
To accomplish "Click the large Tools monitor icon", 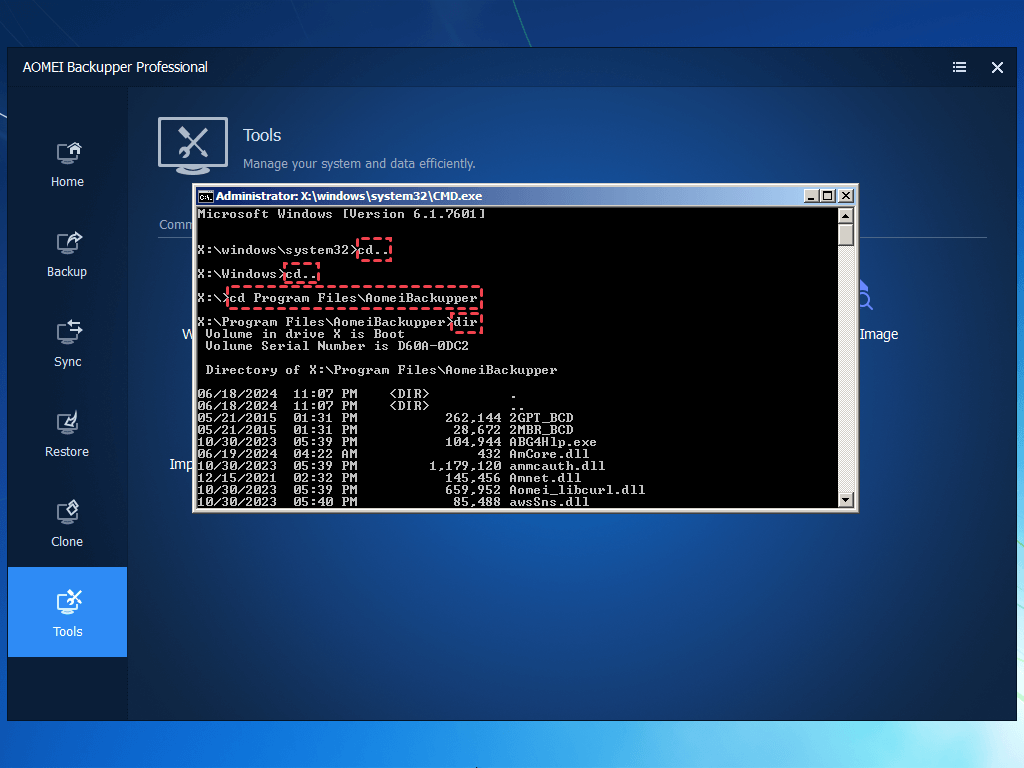I will (x=193, y=146).
